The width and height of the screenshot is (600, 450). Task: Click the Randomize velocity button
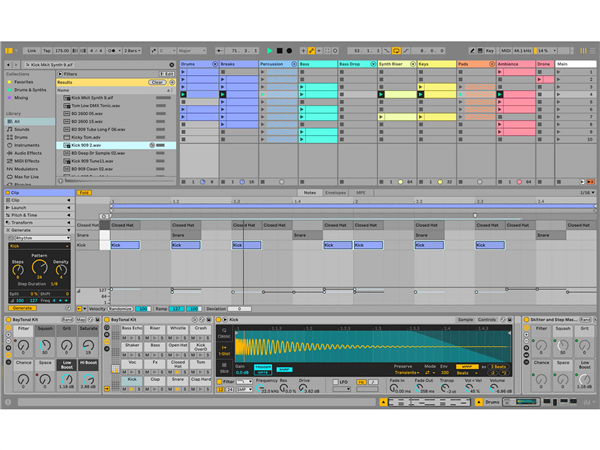(119, 309)
